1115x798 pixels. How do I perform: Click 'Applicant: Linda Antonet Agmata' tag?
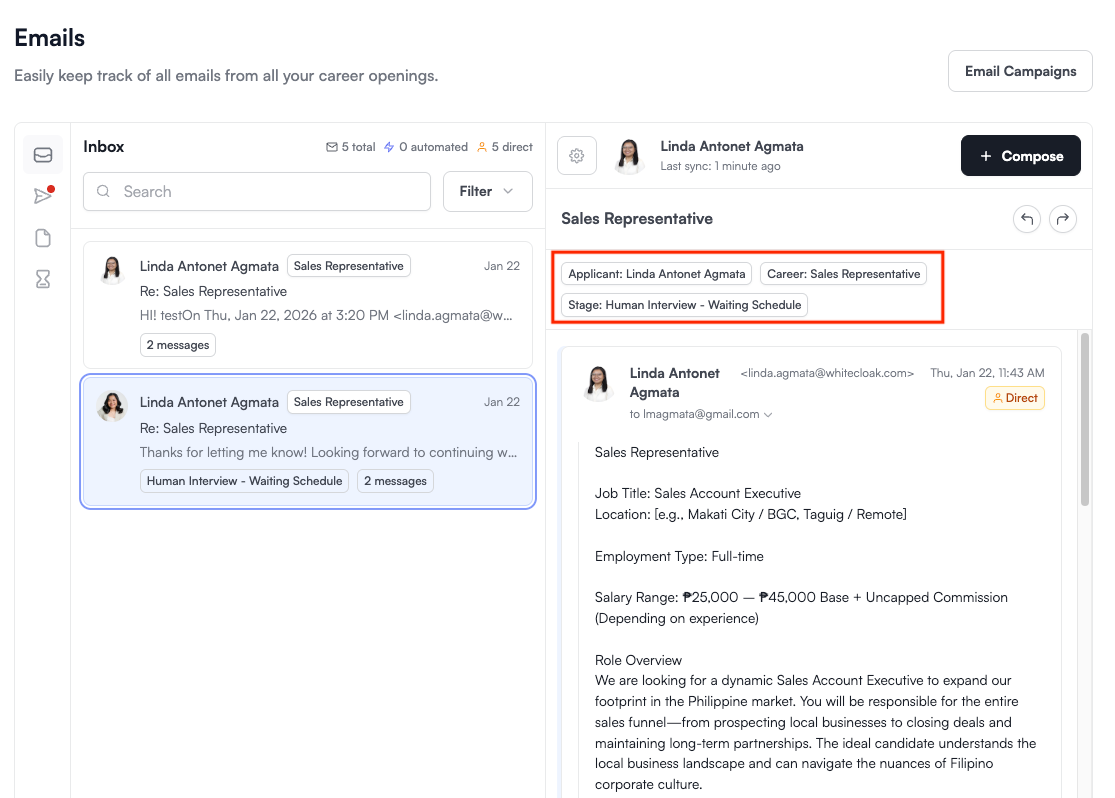click(x=657, y=274)
